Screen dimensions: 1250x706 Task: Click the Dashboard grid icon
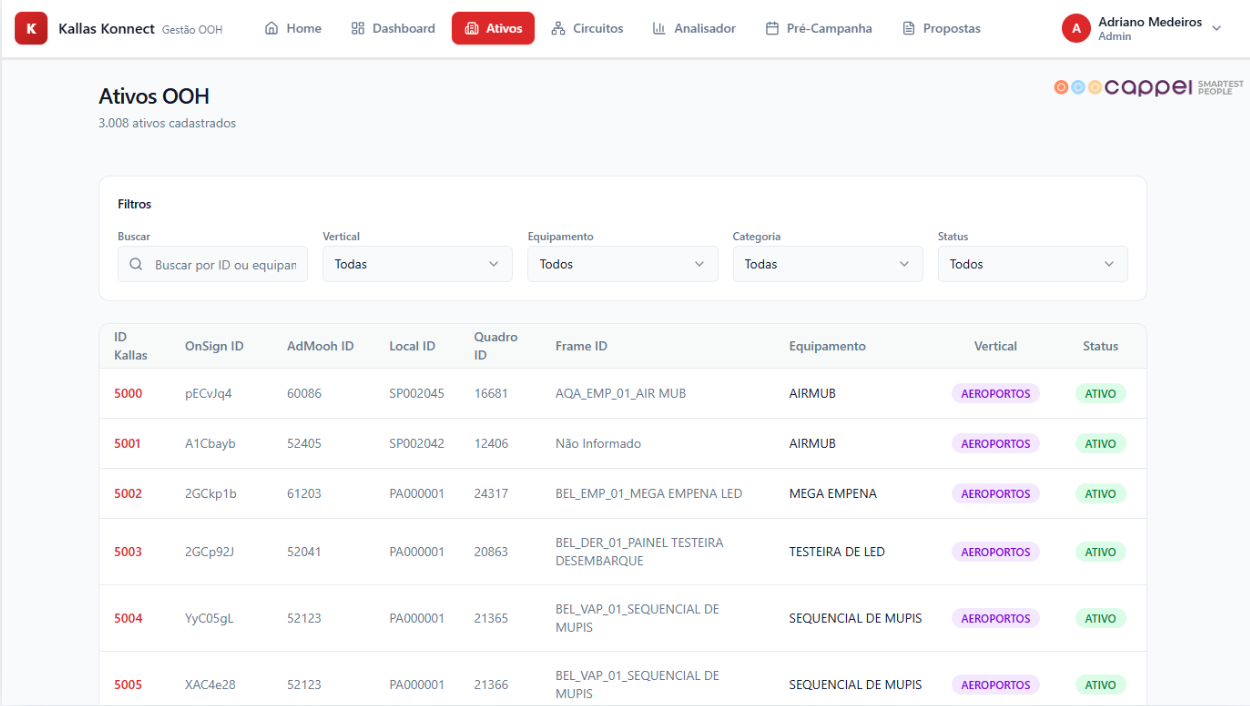pos(358,29)
